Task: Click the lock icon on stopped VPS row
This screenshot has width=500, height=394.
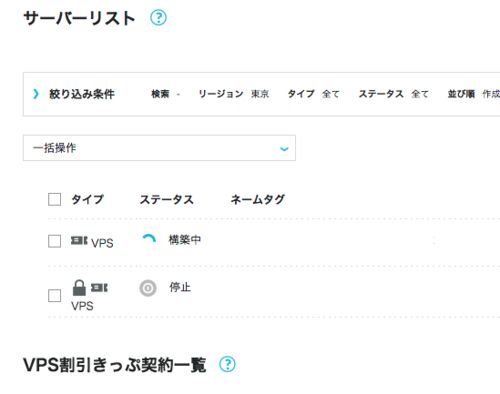Action: tap(79, 288)
